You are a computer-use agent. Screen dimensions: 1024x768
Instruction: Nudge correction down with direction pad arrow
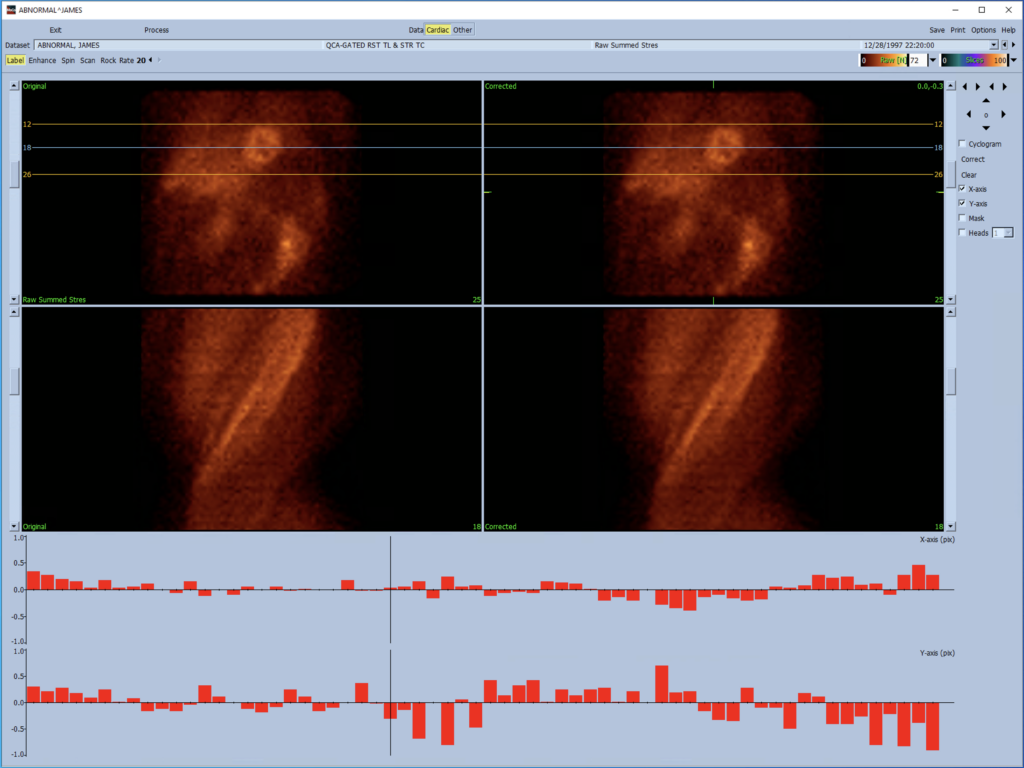[x=986, y=128]
